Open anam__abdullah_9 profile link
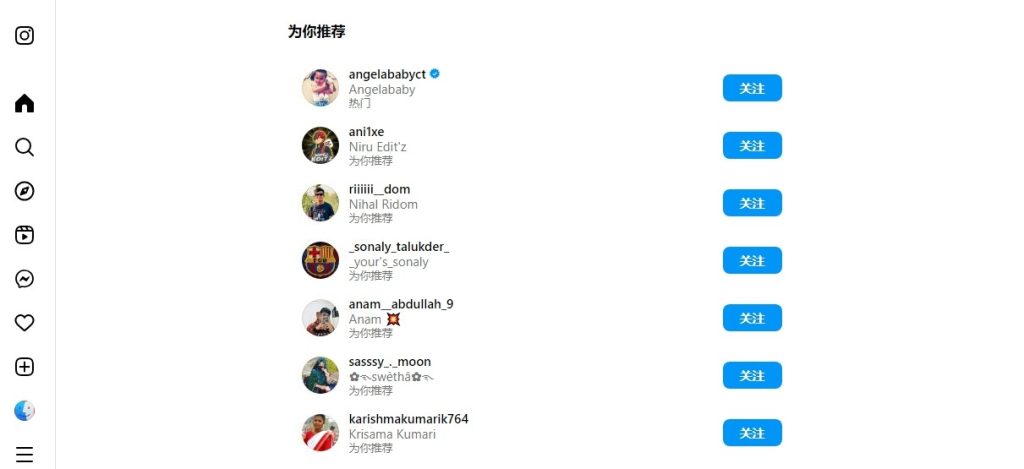Viewport: 1024px width, 469px height. point(401,304)
